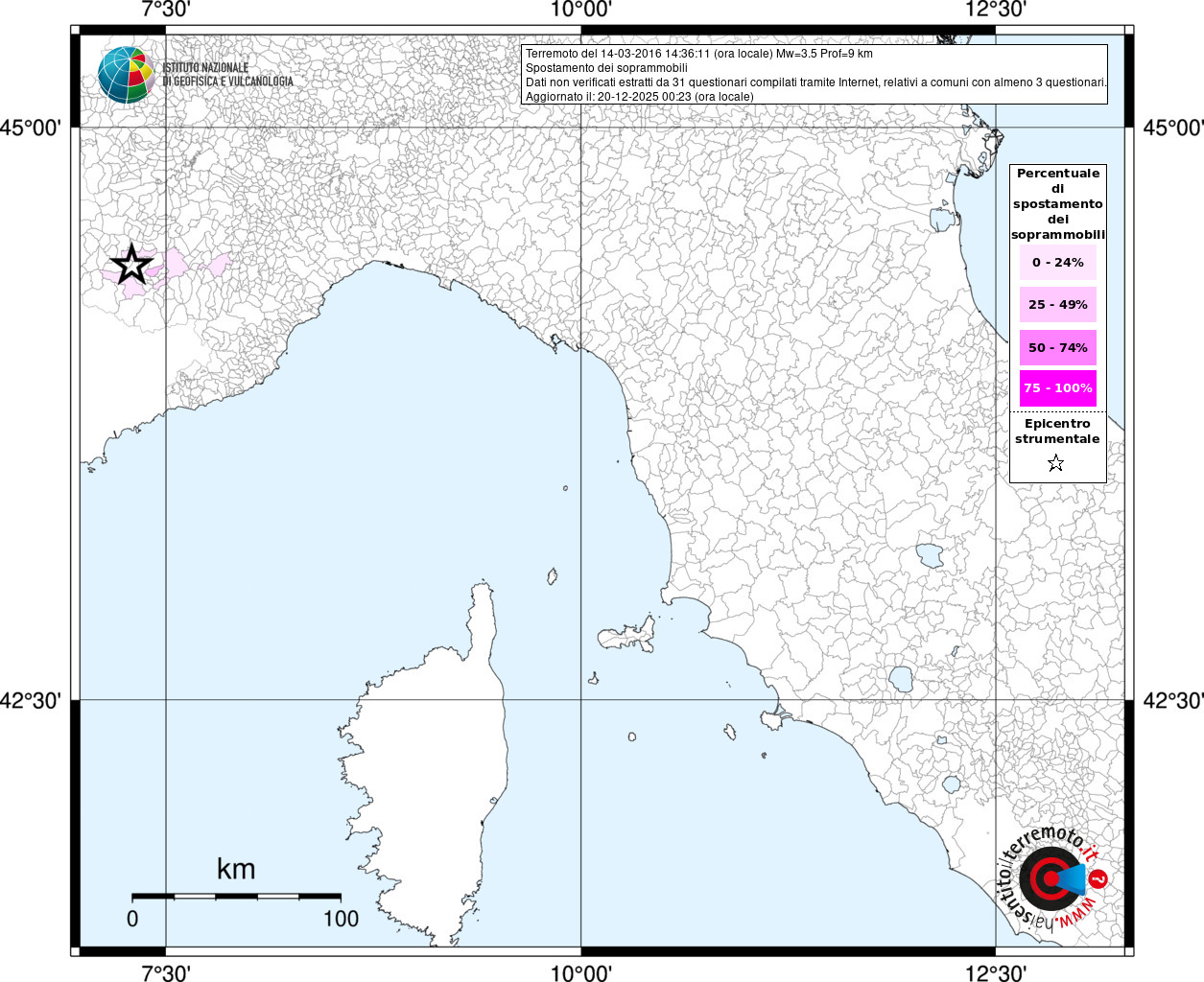Click the 'Epicentro strumentale' legend label
Image resolution: width=1204 pixels, height=982 pixels.
(1057, 431)
